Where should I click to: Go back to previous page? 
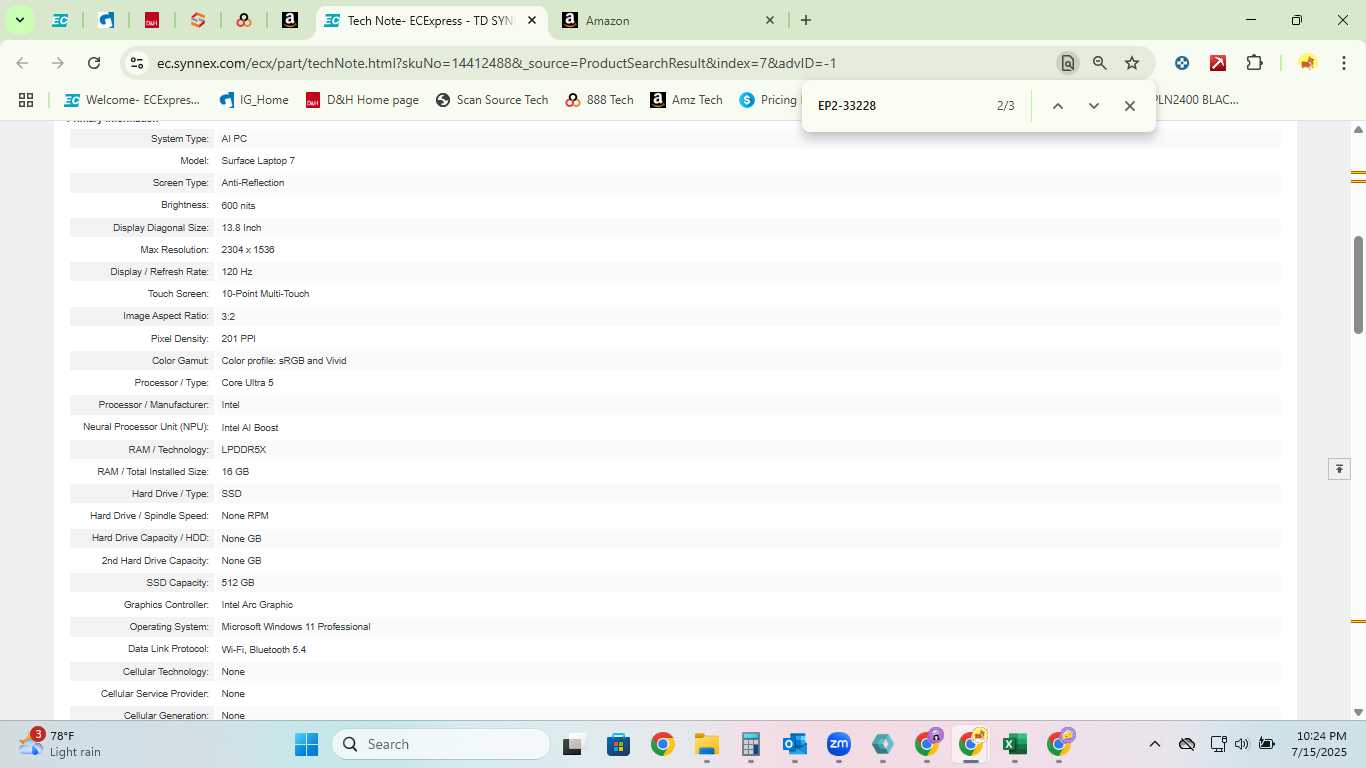22,63
